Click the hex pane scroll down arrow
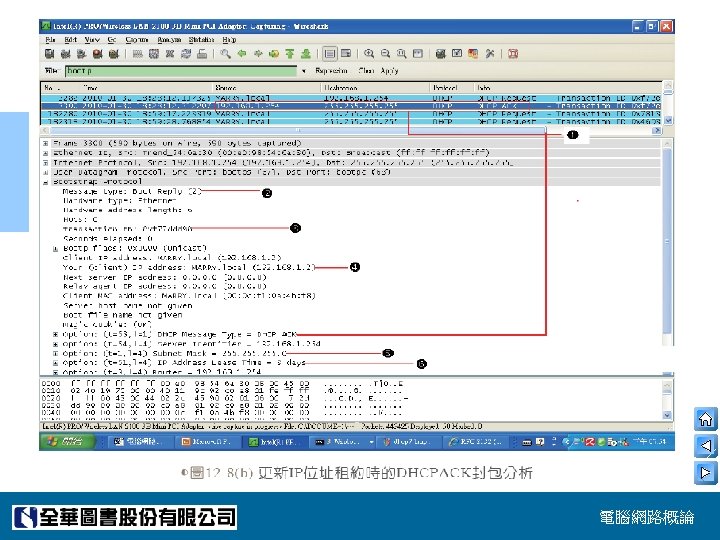This screenshot has width=720, height=540. coord(667,415)
